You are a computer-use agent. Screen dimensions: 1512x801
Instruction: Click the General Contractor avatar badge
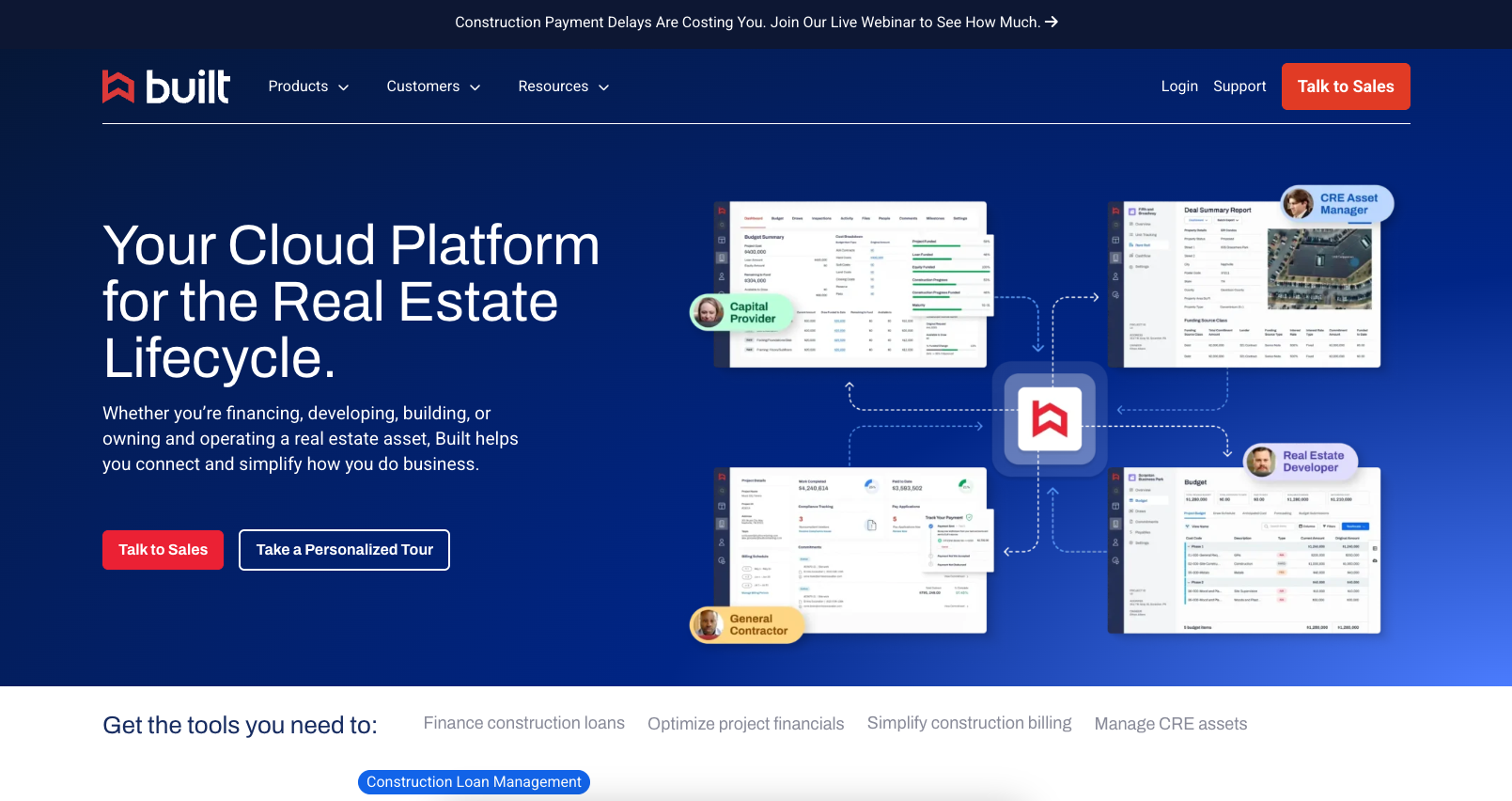pyautogui.click(x=747, y=625)
